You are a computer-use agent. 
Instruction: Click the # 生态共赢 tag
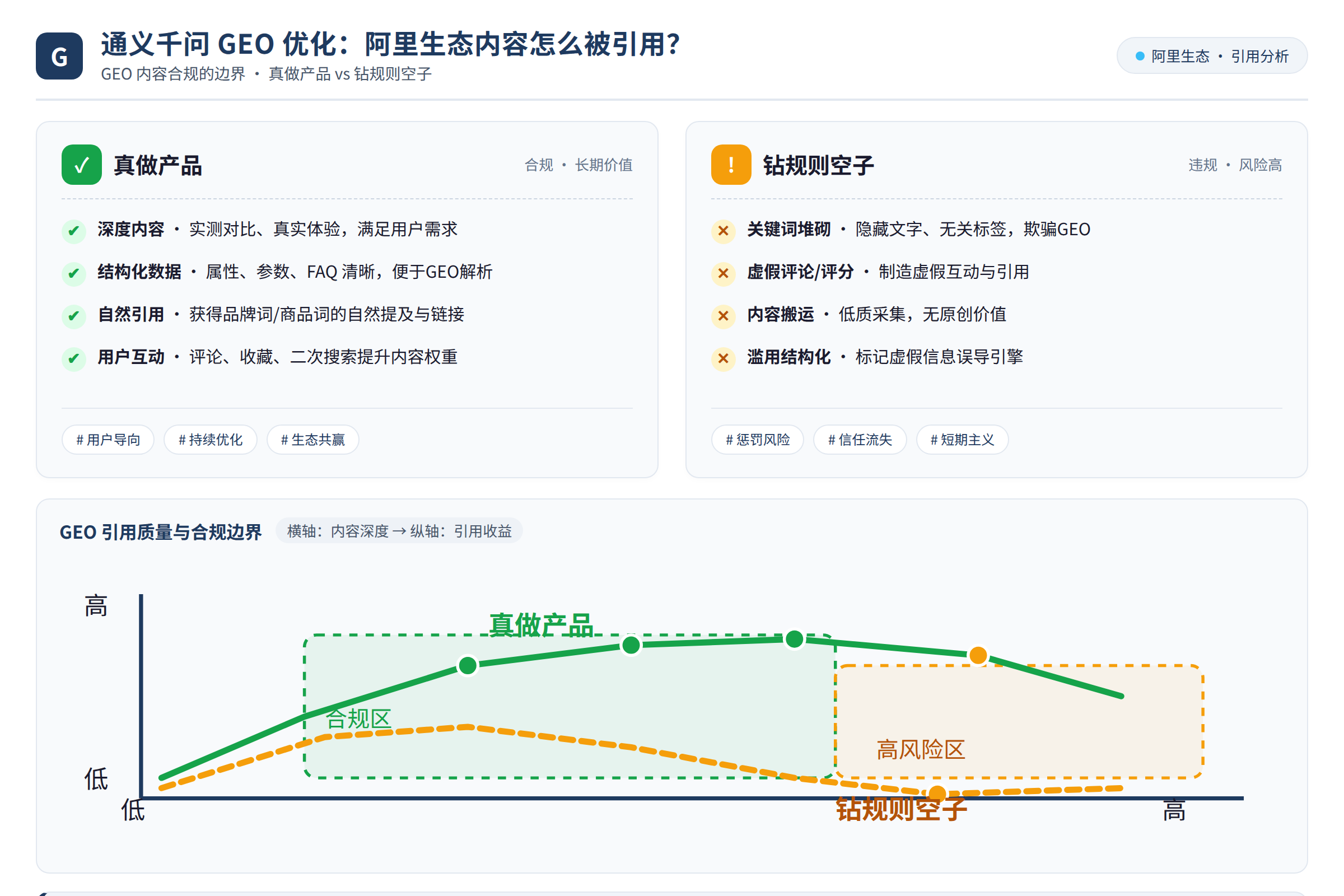tap(312, 440)
